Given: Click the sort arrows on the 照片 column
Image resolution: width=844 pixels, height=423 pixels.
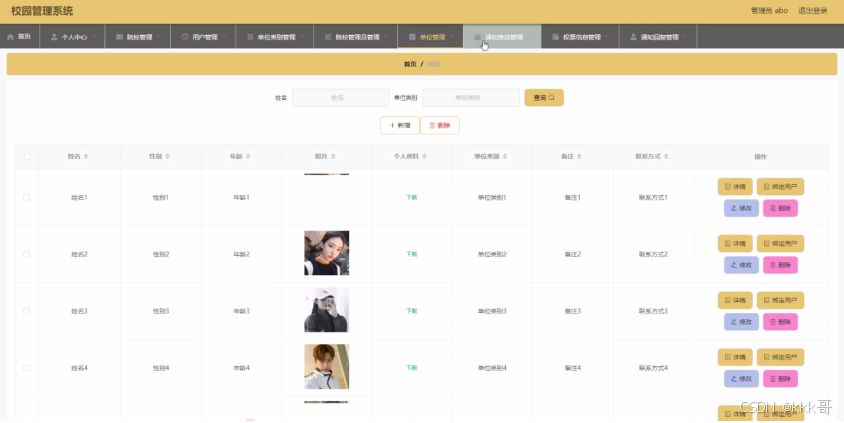Looking at the screenshot, I should [x=333, y=157].
